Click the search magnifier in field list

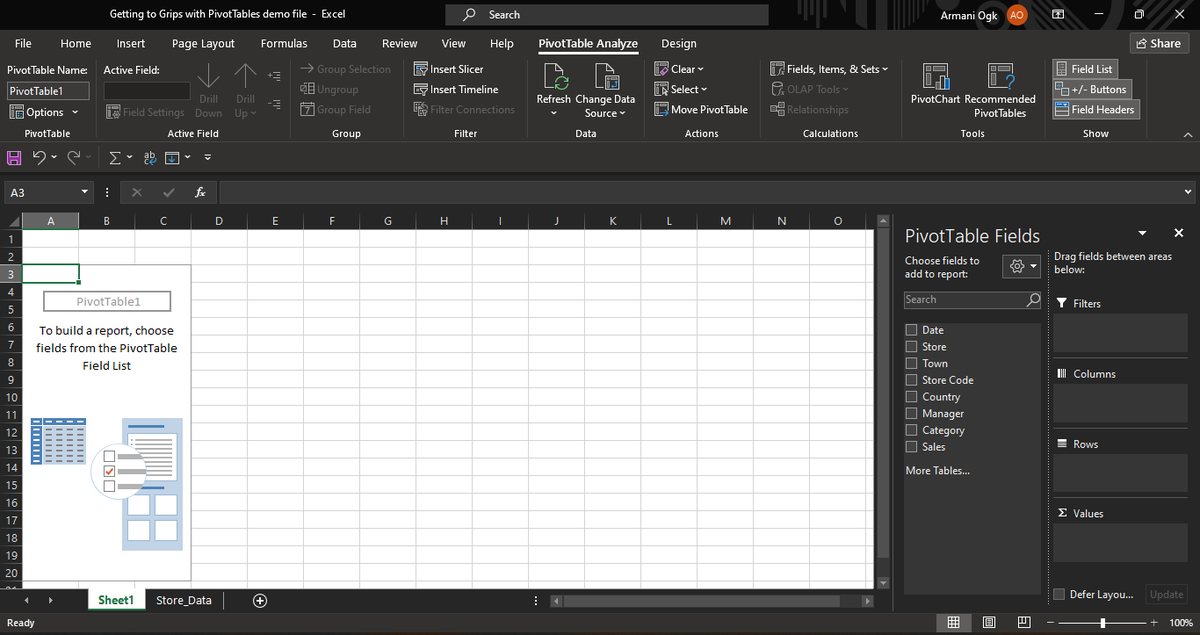pyautogui.click(x=1032, y=299)
